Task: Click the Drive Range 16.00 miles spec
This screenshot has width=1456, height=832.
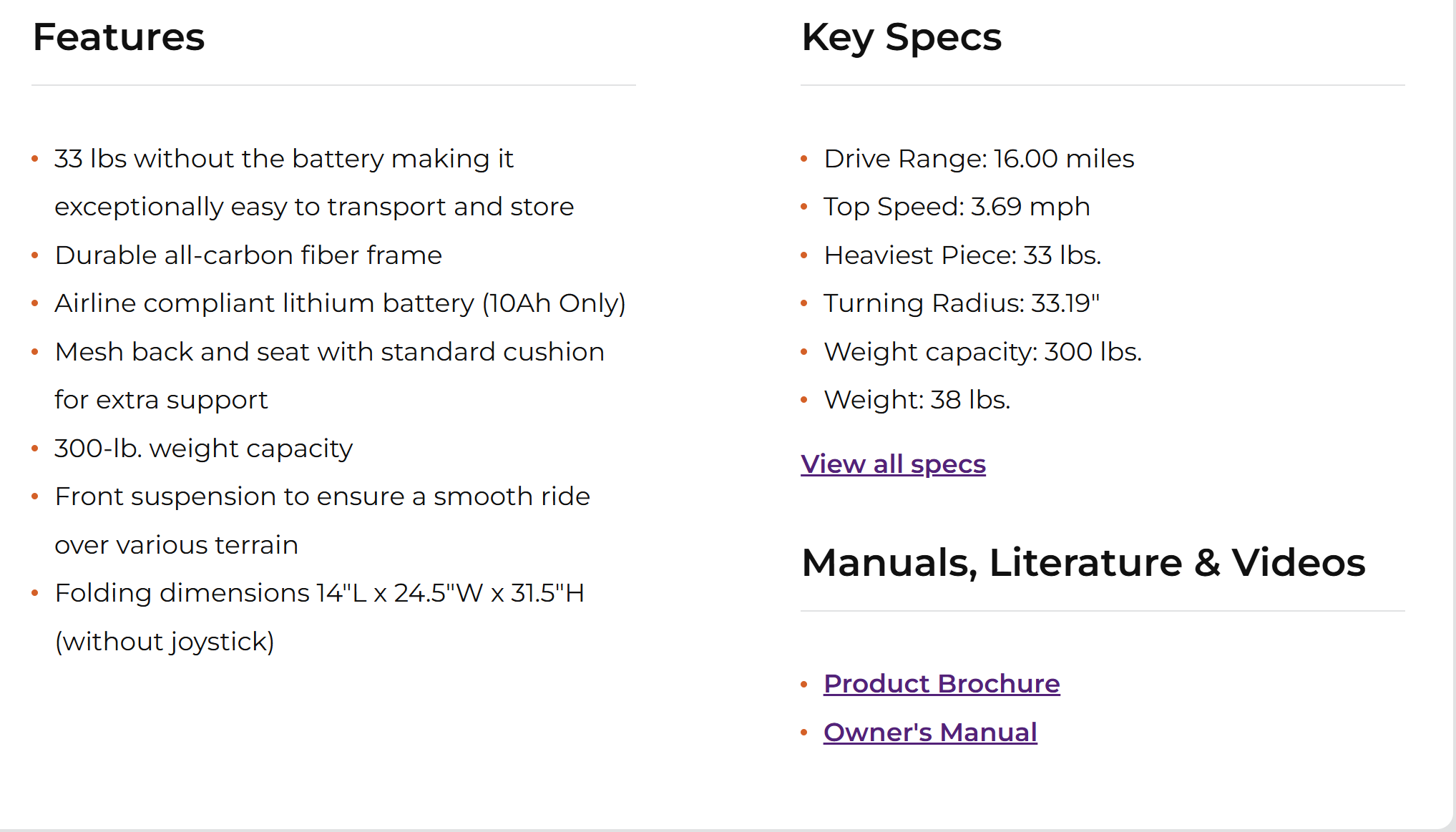Action: (x=978, y=159)
